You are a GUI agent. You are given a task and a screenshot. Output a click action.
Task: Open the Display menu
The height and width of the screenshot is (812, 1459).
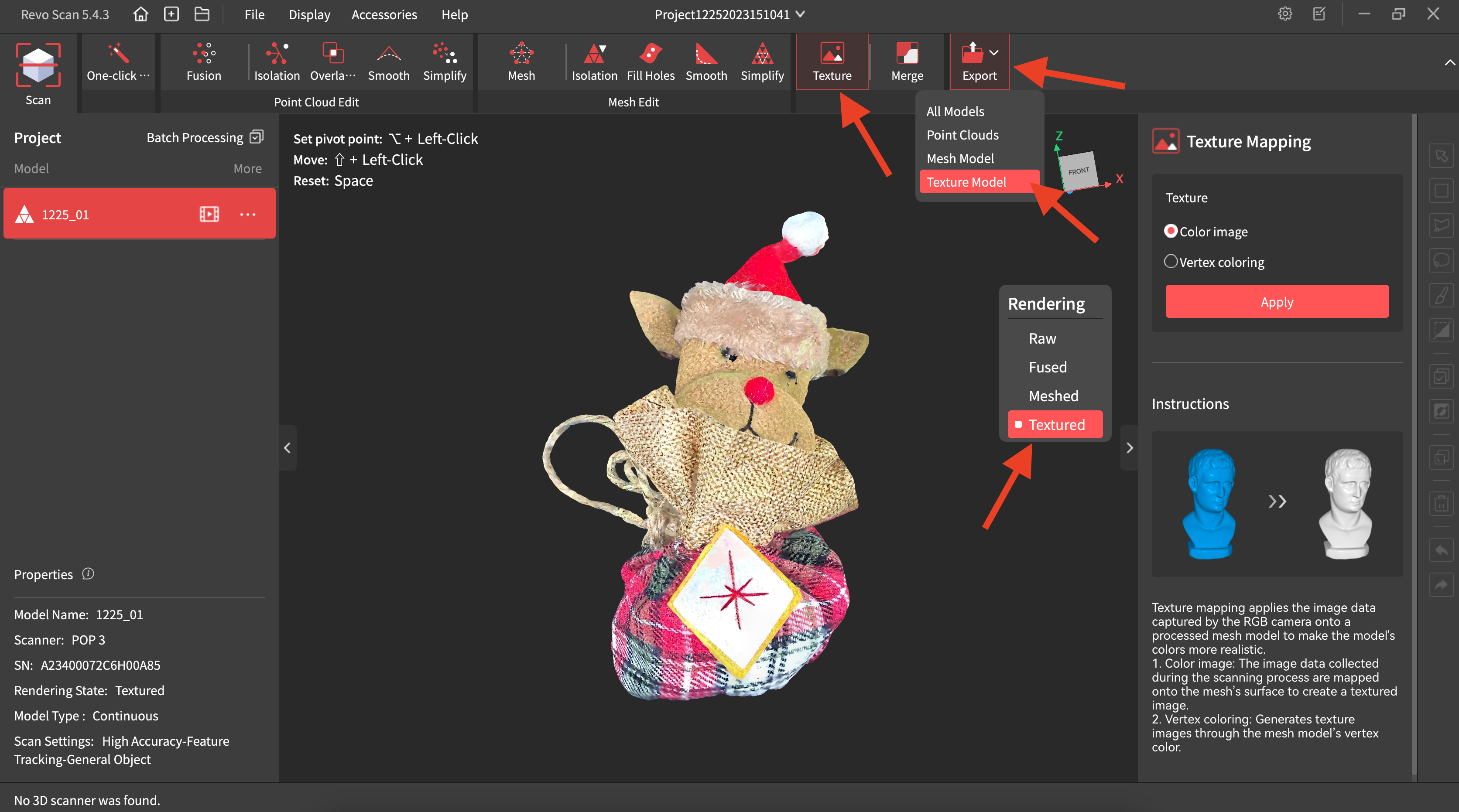(309, 14)
